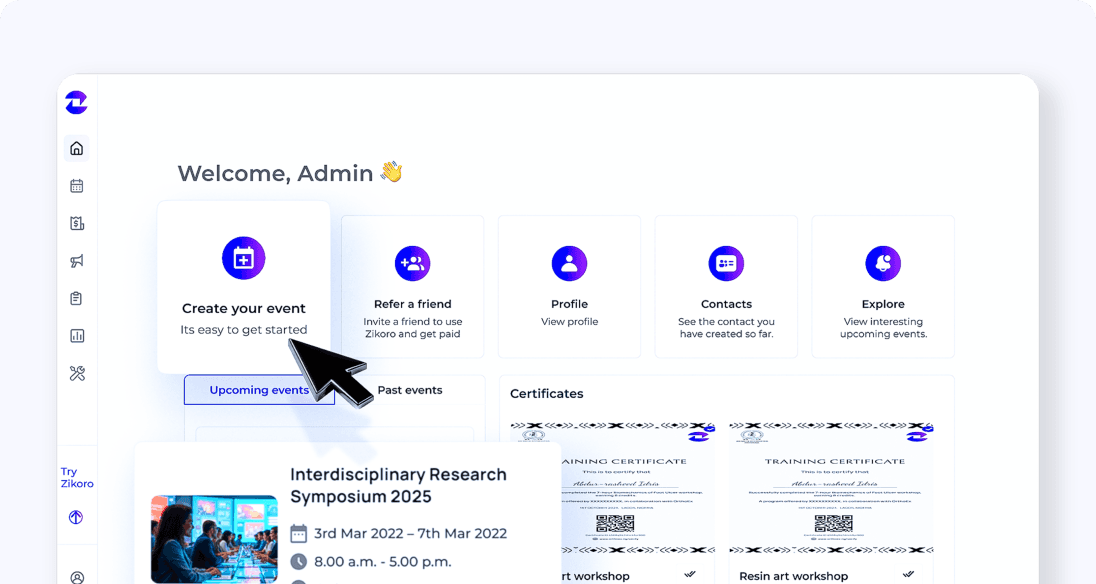Open the megaphone marketing sidebar icon
This screenshot has height=584, width=1096.
(x=77, y=261)
